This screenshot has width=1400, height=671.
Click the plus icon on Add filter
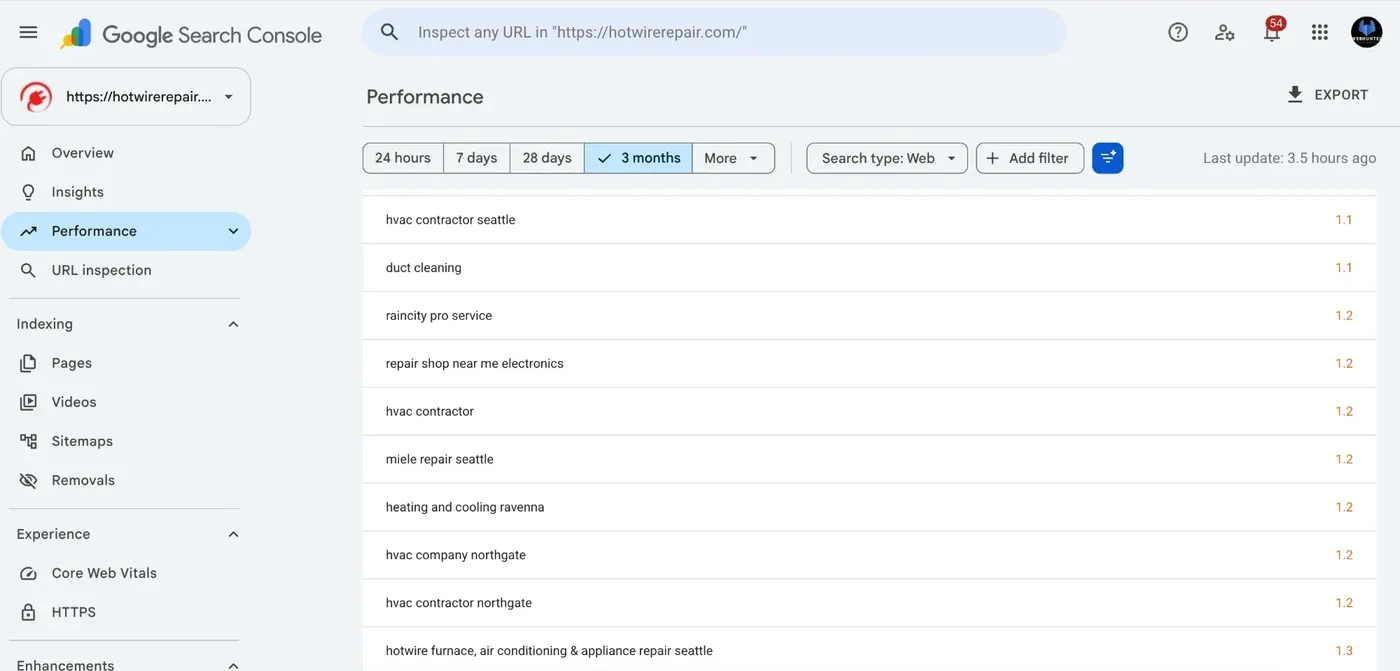point(992,158)
